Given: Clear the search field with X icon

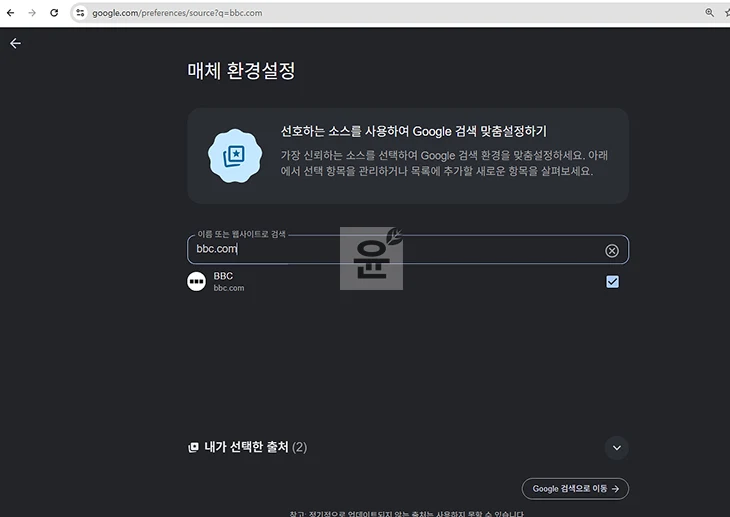Looking at the screenshot, I should (x=612, y=251).
